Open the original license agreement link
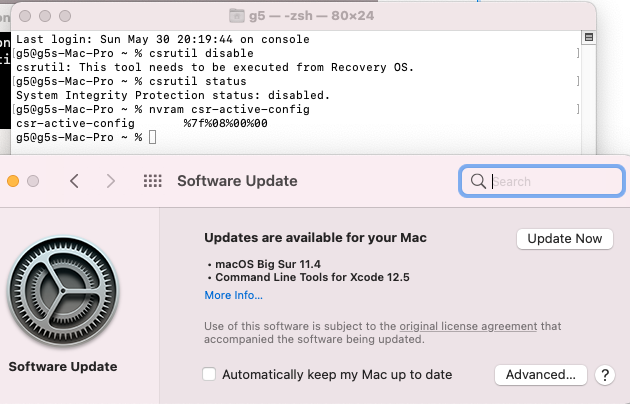630x404 pixels. pyautogui.click(x=468, y=326)
